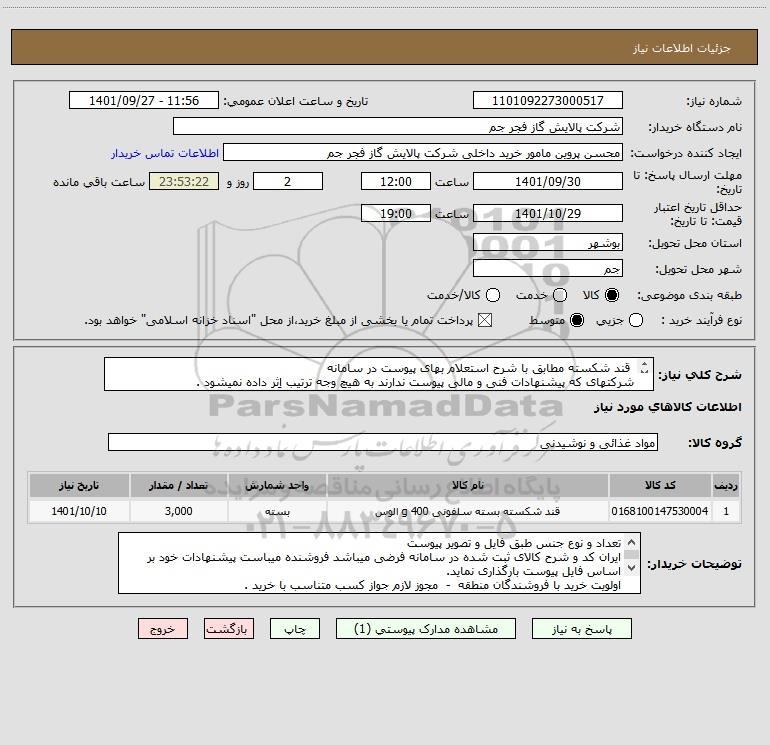Click the goods group field مواد غذائی

click(383, 442)
